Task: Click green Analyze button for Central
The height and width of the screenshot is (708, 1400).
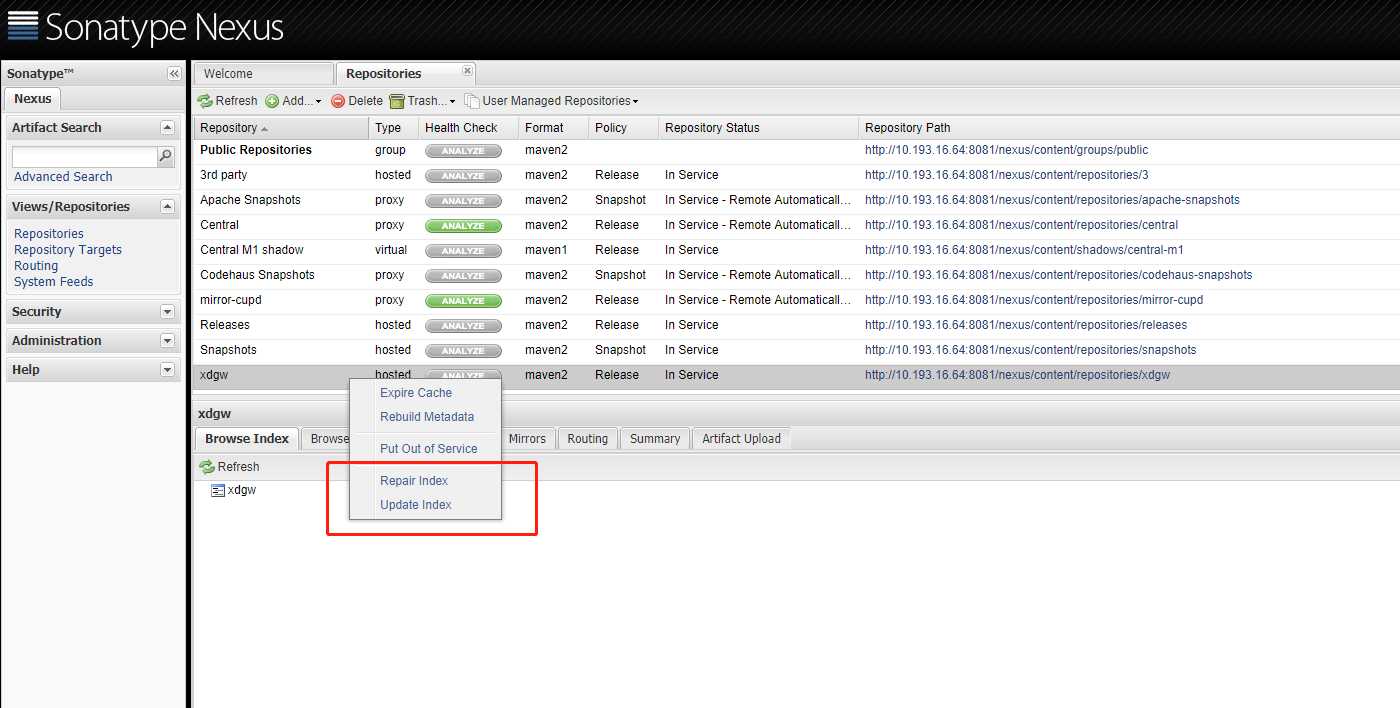Action: 463,226
